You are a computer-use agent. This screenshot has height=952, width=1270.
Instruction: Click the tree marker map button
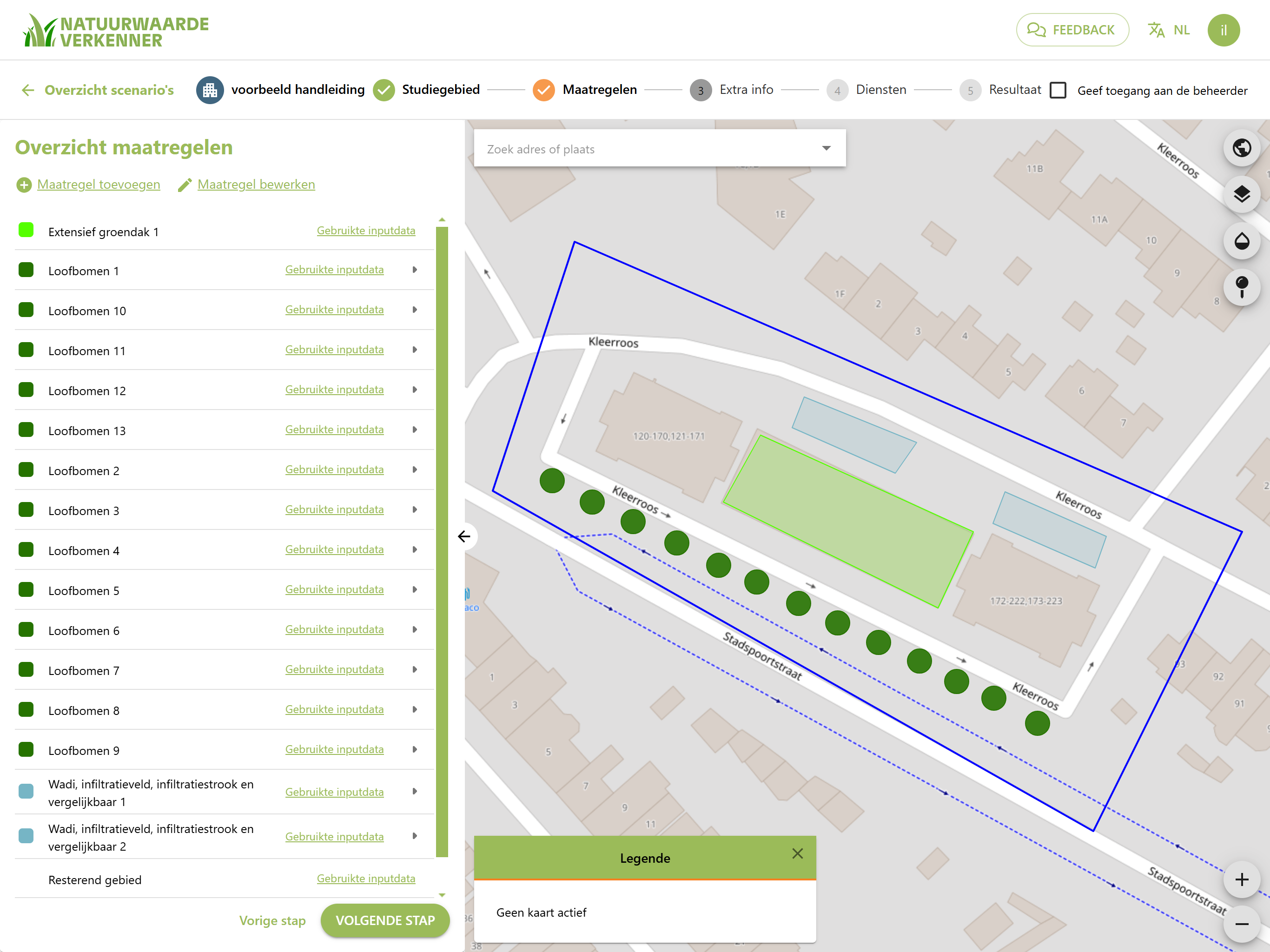tap(1241, 286)
